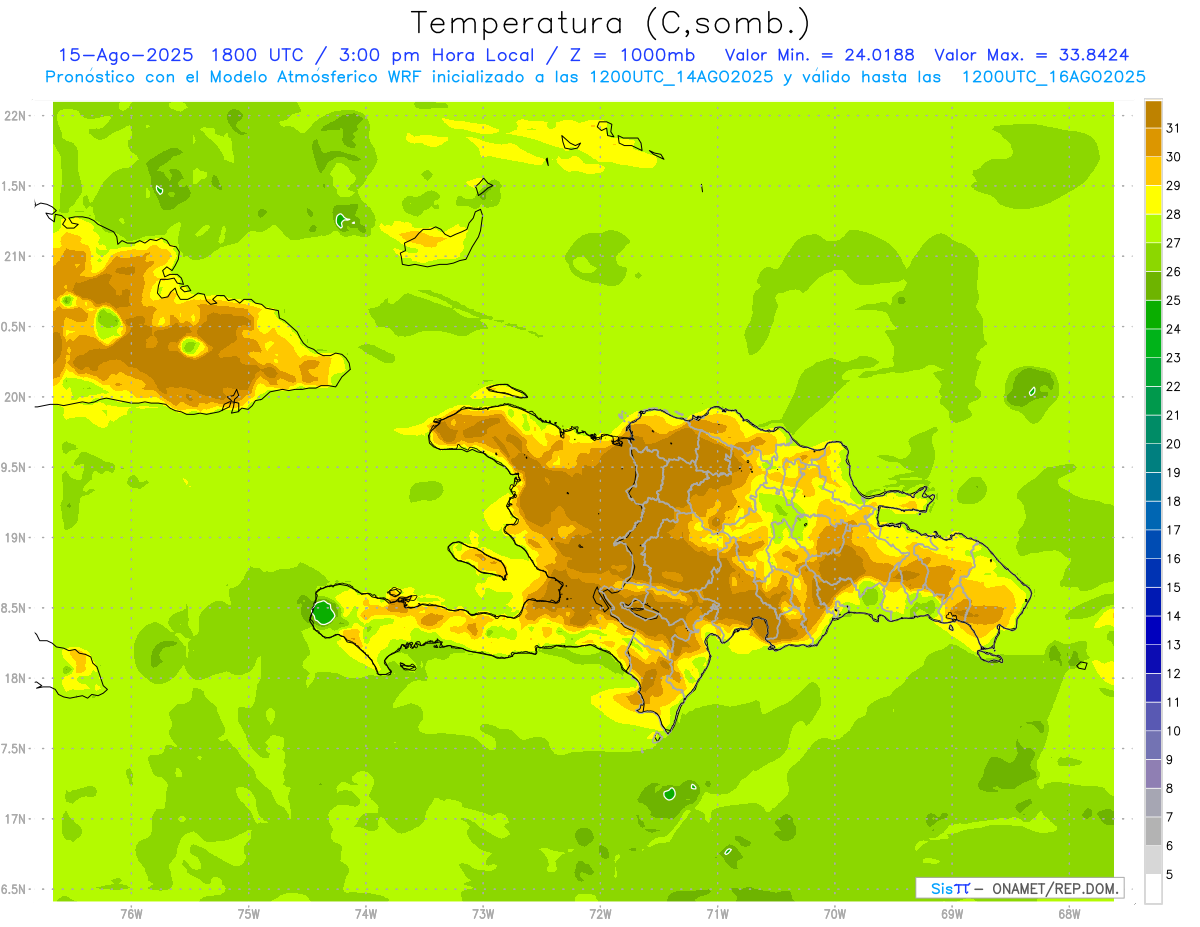
Task: Click the legend band between 30 and 31
Action: coord(1153,142)
